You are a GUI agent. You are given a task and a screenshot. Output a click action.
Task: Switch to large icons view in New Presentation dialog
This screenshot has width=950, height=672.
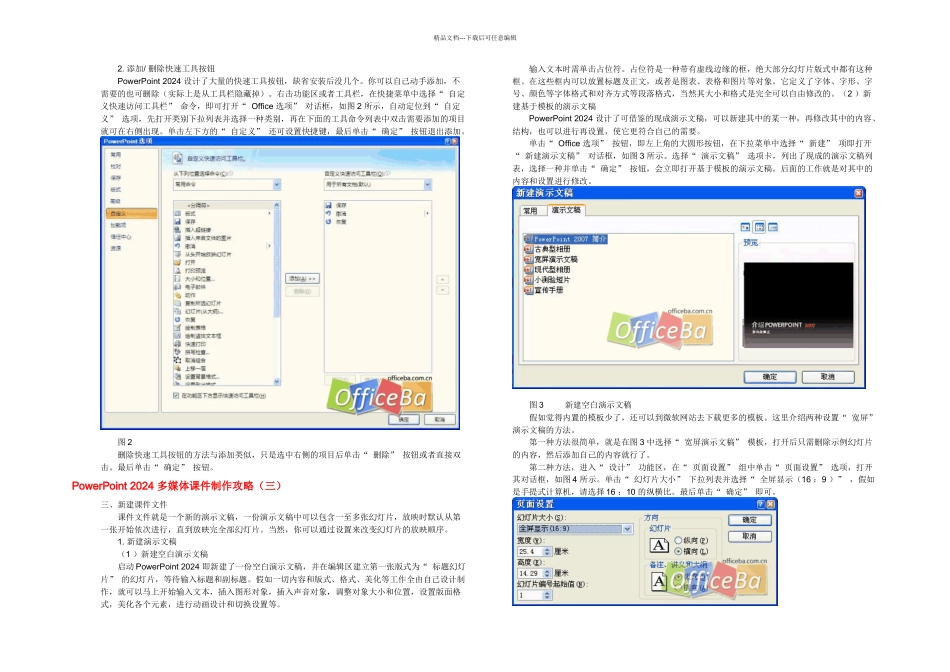point(745,227)
